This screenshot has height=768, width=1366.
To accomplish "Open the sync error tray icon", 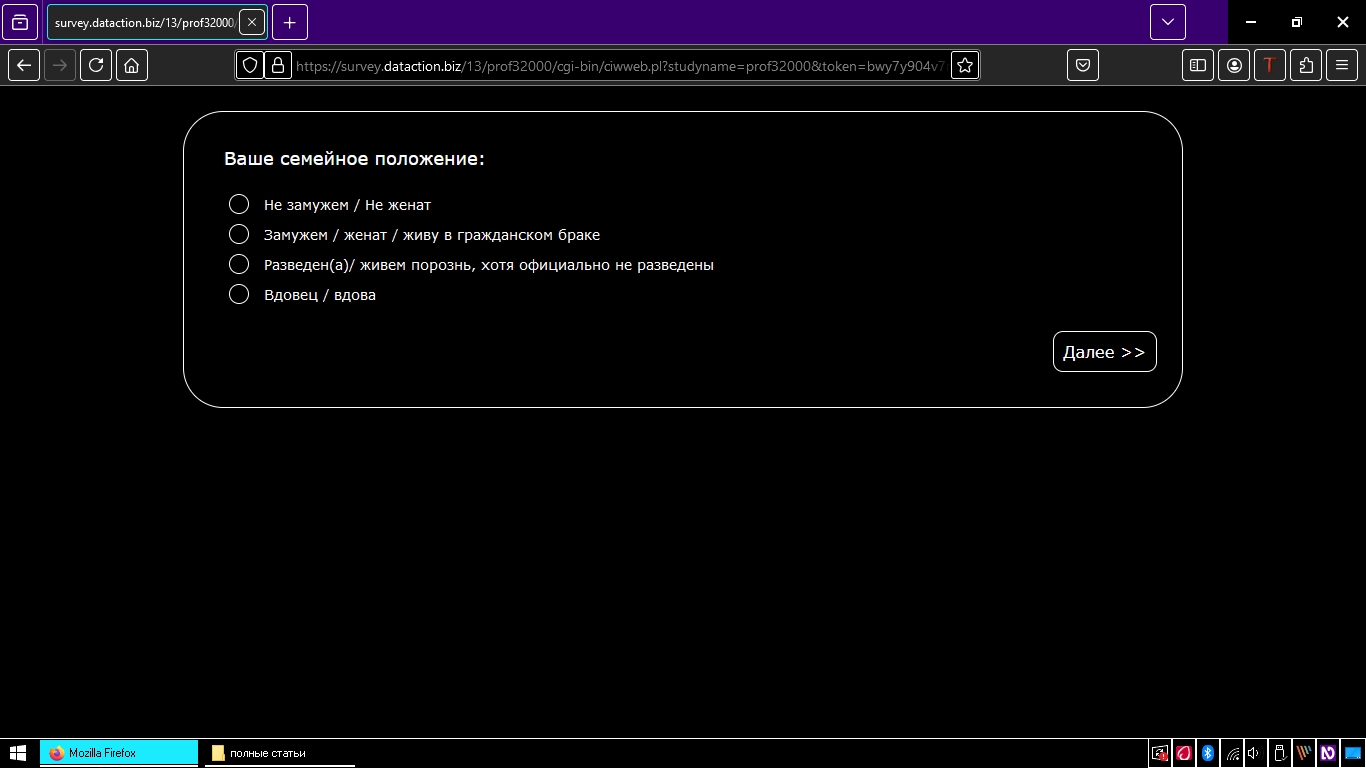I will pyautogui.click(x=1160, y=753).
